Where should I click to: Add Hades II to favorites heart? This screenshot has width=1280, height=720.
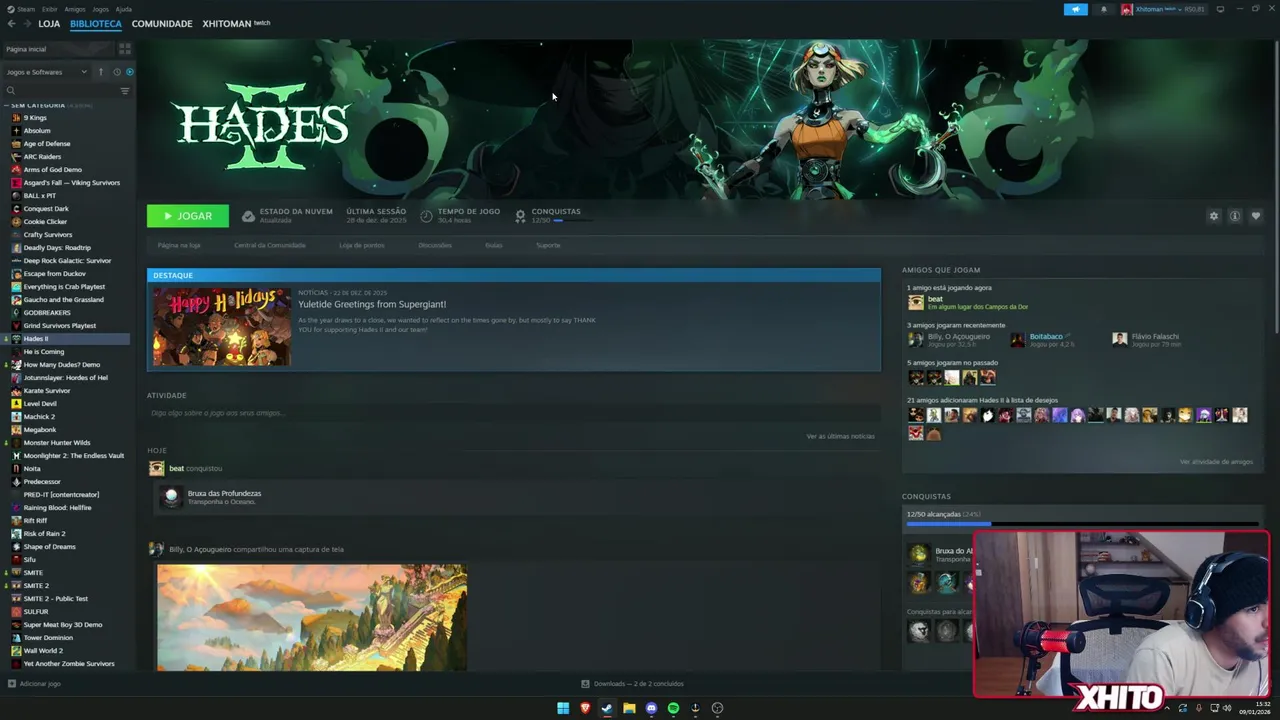tap(1256, 216)
